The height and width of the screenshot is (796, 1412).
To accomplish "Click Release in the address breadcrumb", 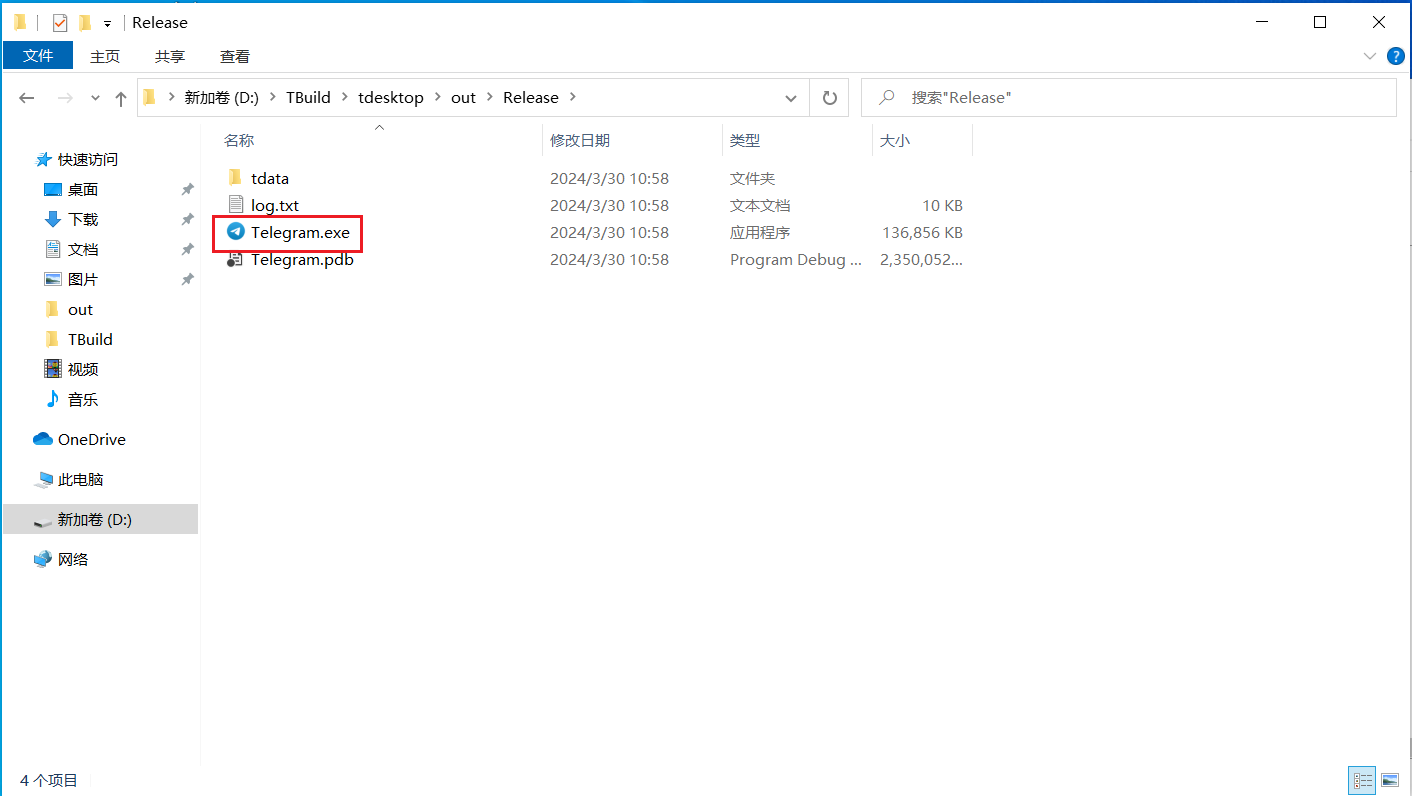I will [531, 98].
